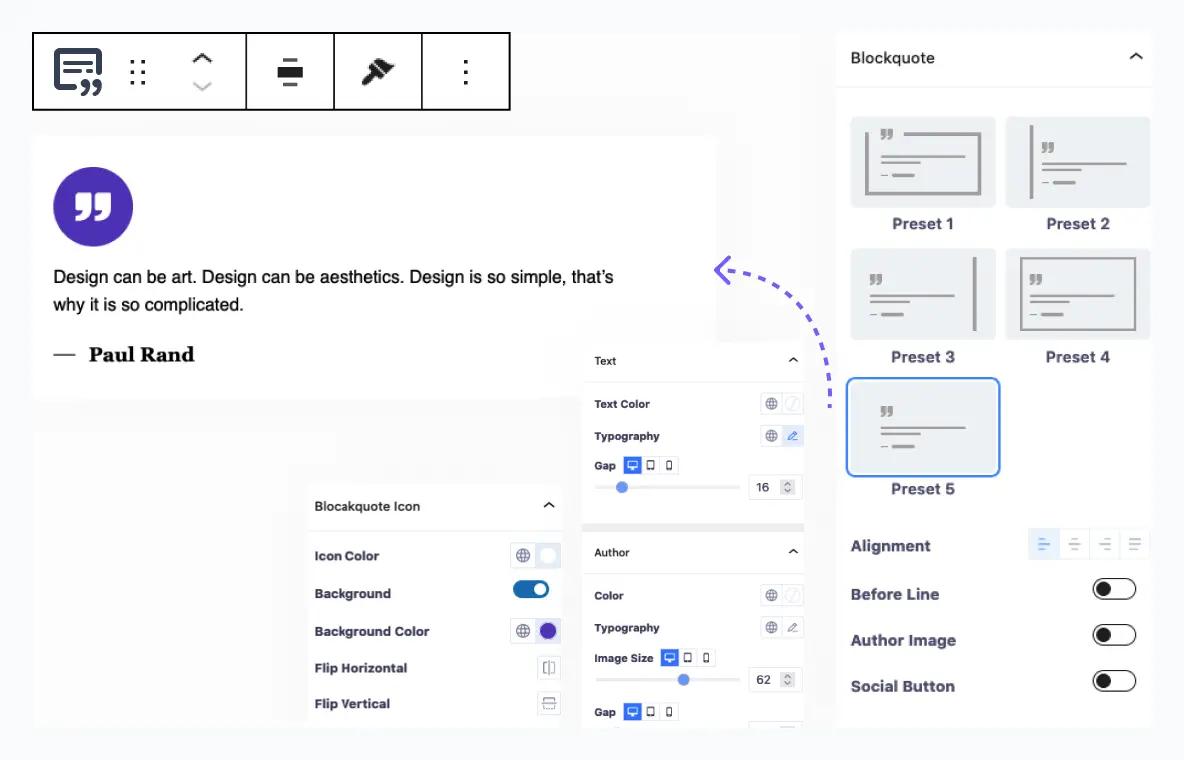Viewport: 1184px width, 760px height.
Task: Collapse the Blockquote panel
Action: pos(1136,57)
